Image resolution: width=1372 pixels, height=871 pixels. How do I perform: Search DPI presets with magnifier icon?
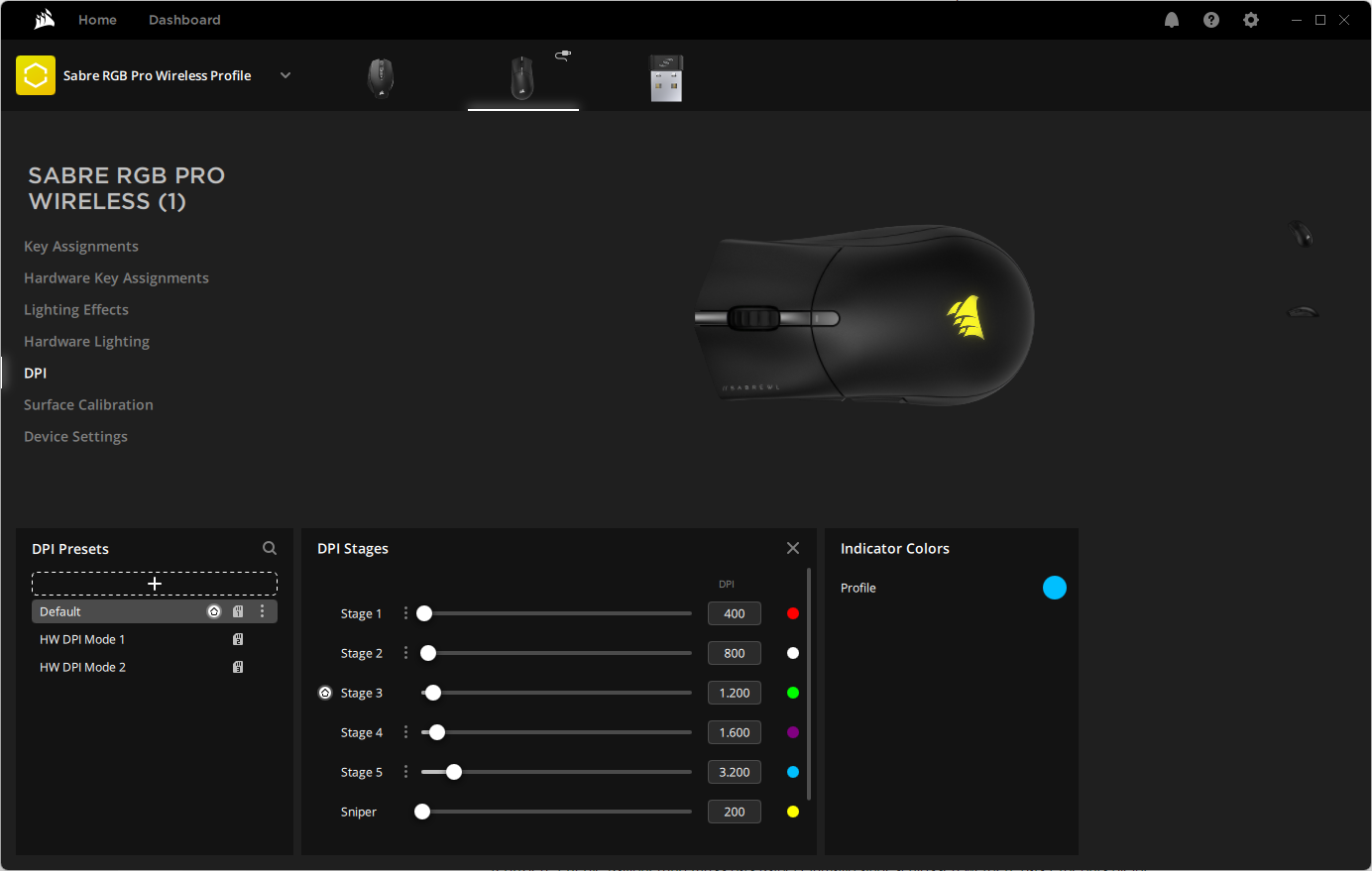point(270,548)
